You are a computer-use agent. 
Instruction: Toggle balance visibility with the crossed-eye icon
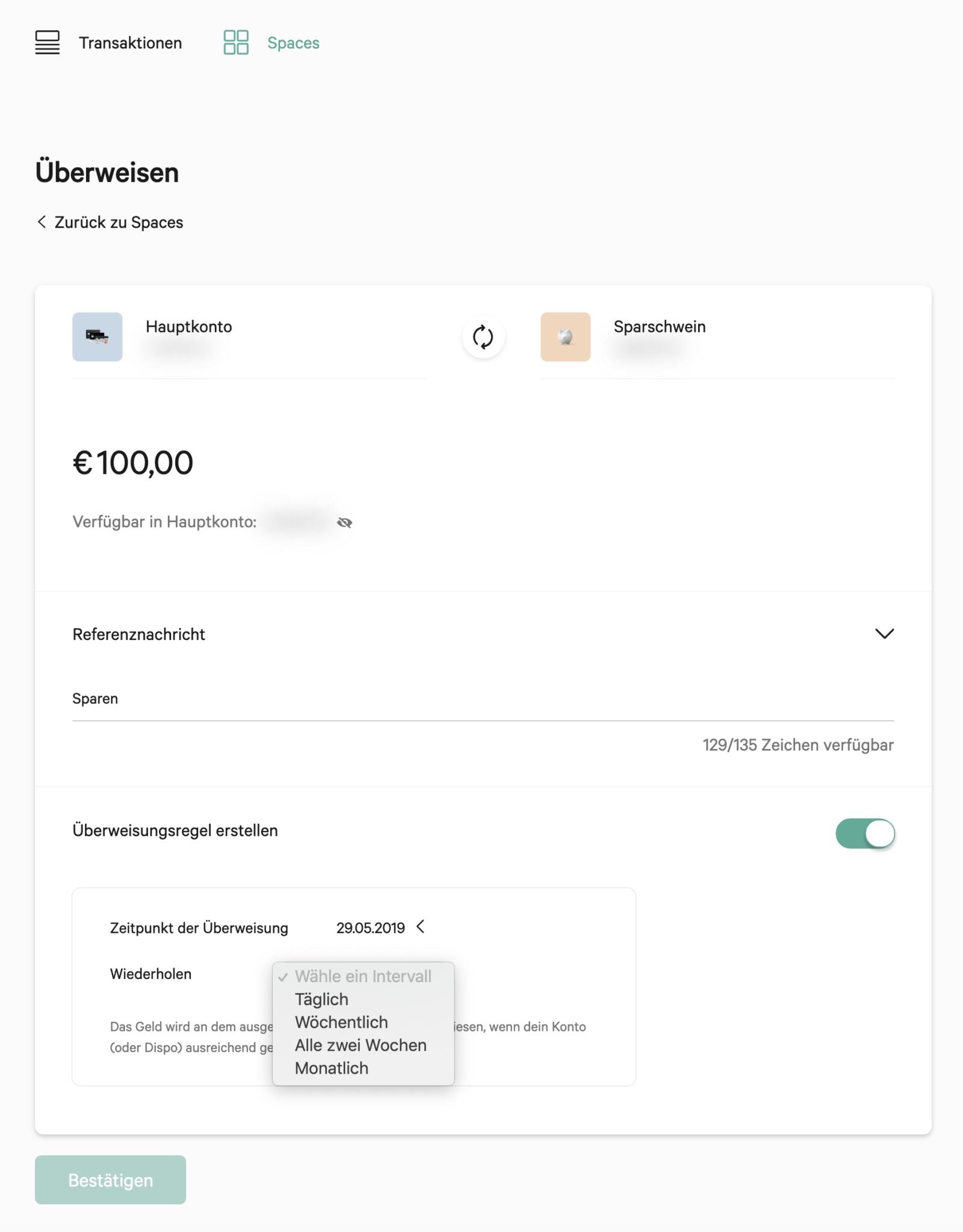344,522
